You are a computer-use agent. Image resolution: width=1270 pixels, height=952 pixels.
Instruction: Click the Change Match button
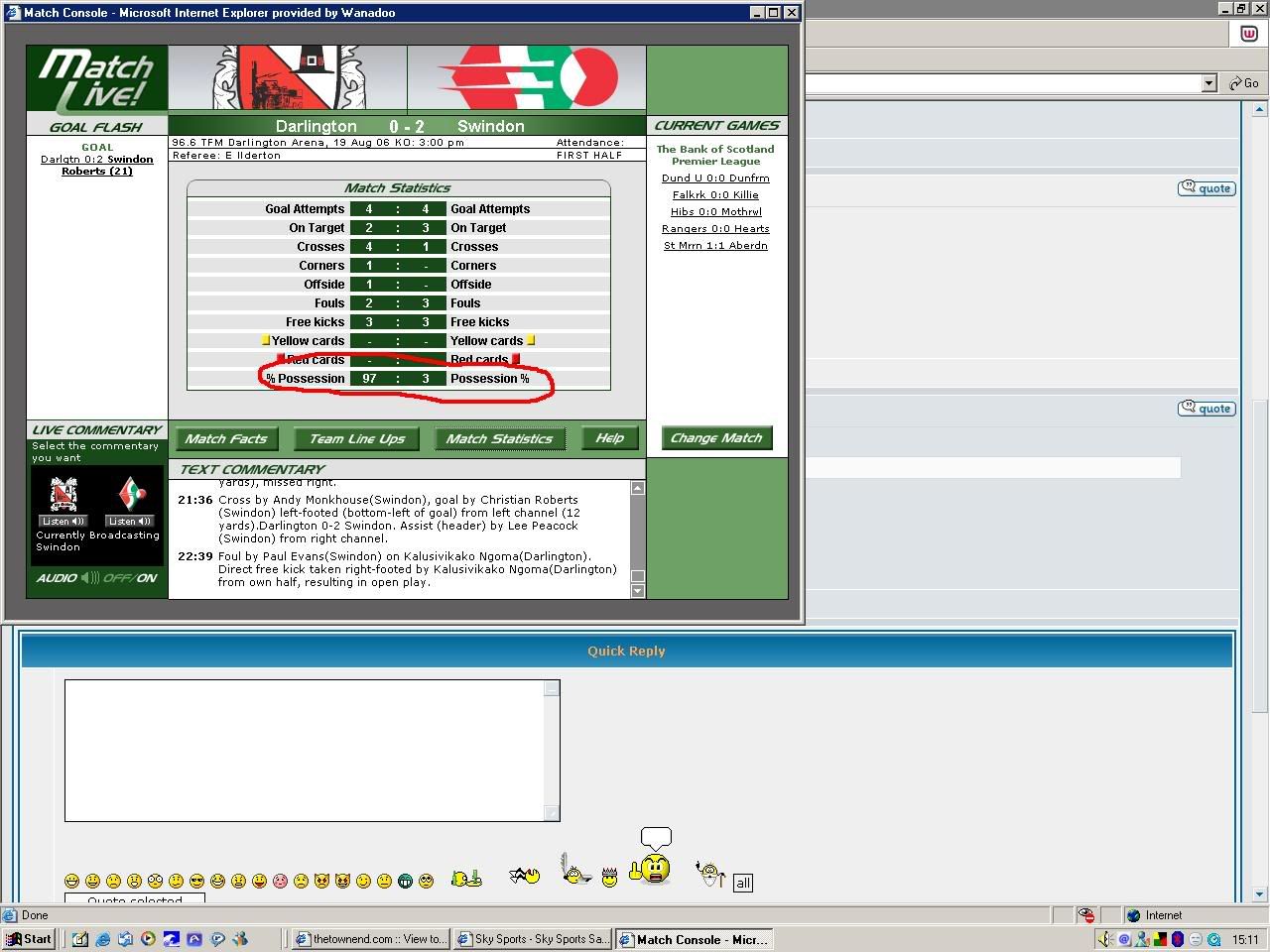click(x=716, y=437)
